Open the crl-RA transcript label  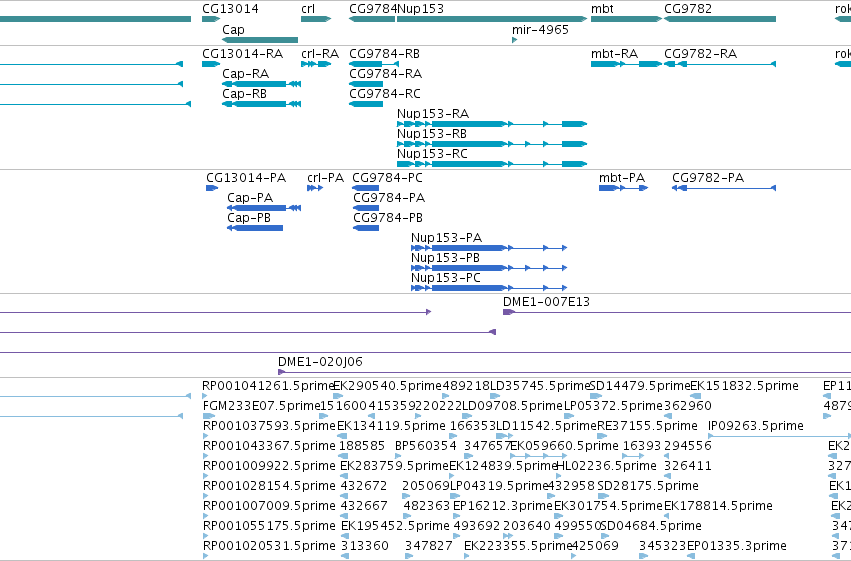click(320, 54)
